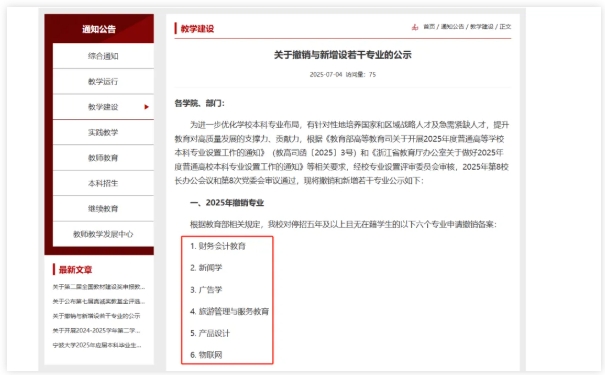Click the red location icon before the breadcrumb
Screen dimensions: 605x375
[415, 27]
